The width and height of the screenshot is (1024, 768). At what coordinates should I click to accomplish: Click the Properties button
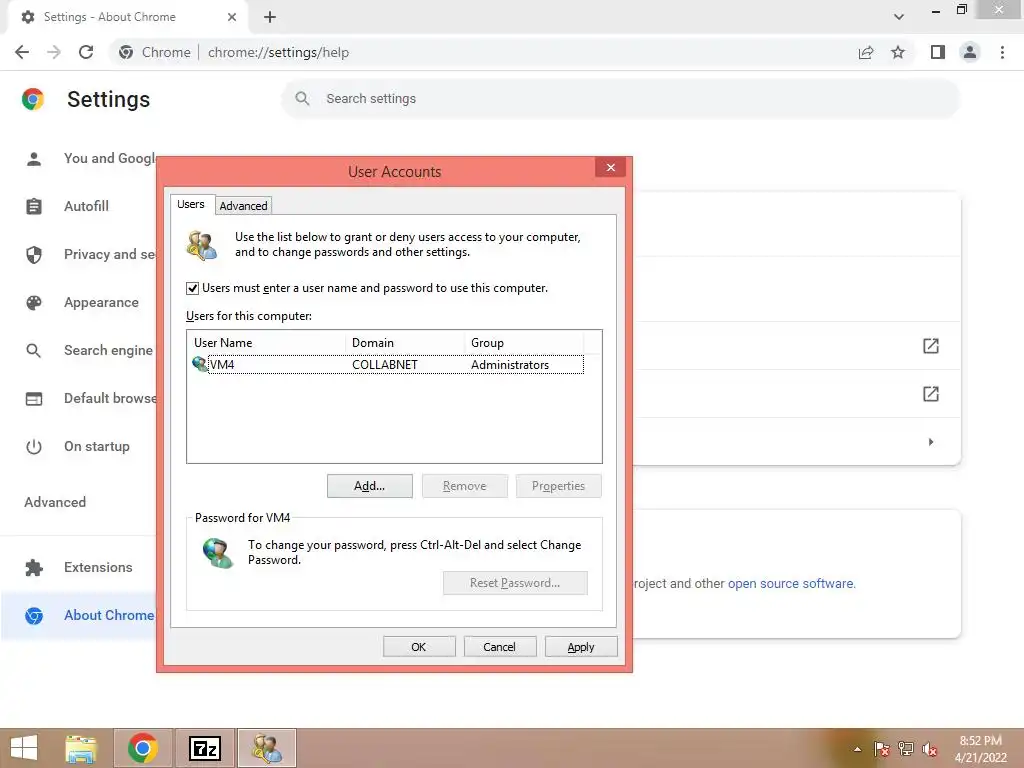click(558, 486)
